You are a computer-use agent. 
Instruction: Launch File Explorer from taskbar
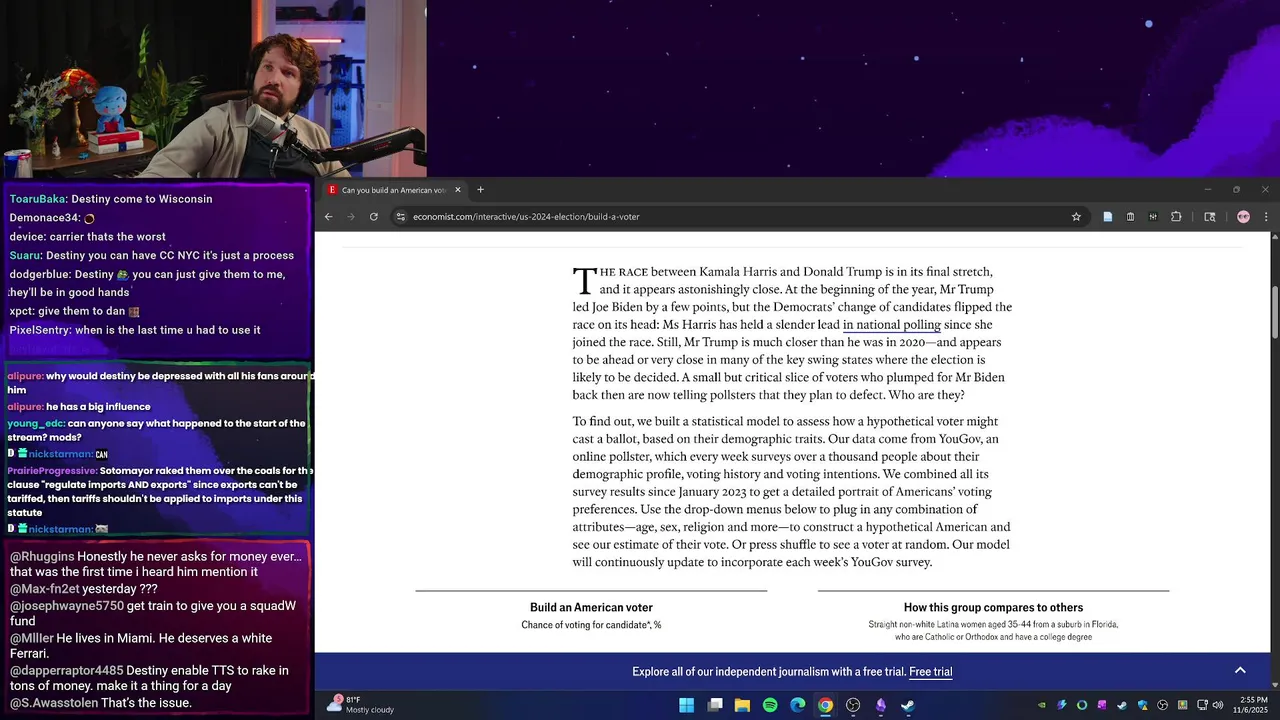(x=742, y=705)
